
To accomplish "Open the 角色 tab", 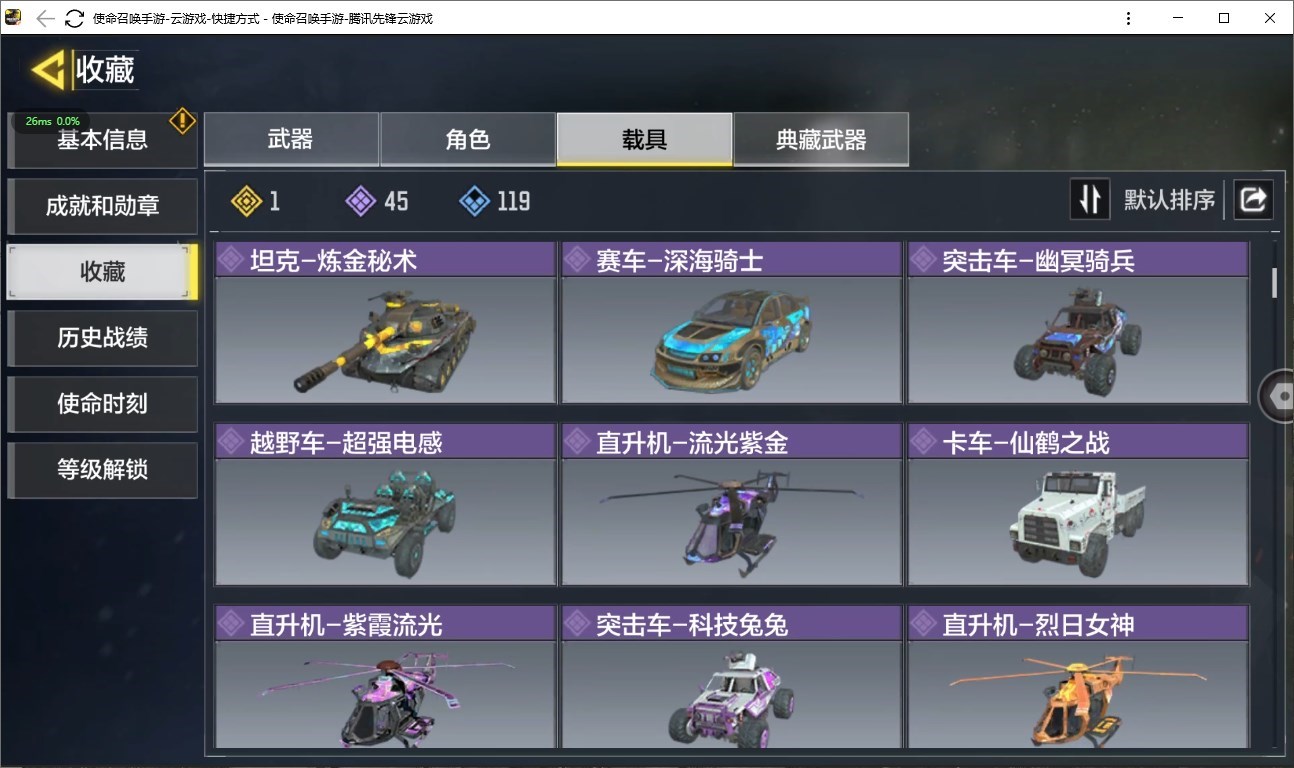I will [467, 139].
